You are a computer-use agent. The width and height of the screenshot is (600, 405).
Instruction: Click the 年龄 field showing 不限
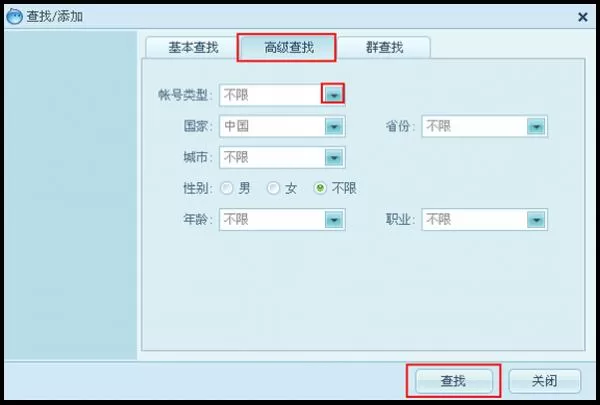pyautogui.click(x=282, y=219)
